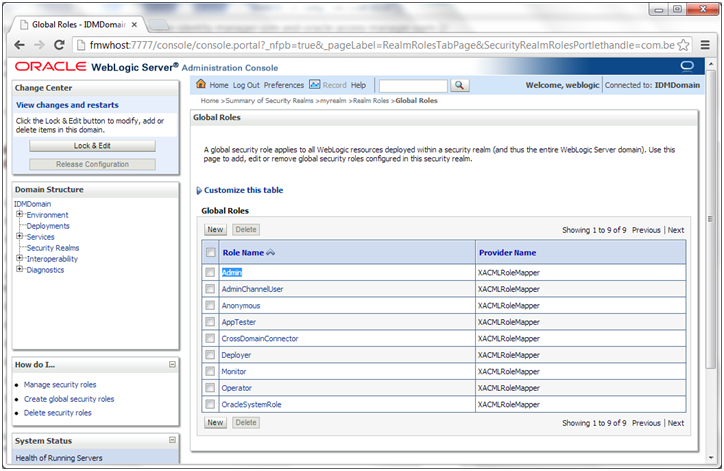This screenshot has height=471, width=724.
Task: Expand the Diagnostics tree node
Action: pos(19,269)
